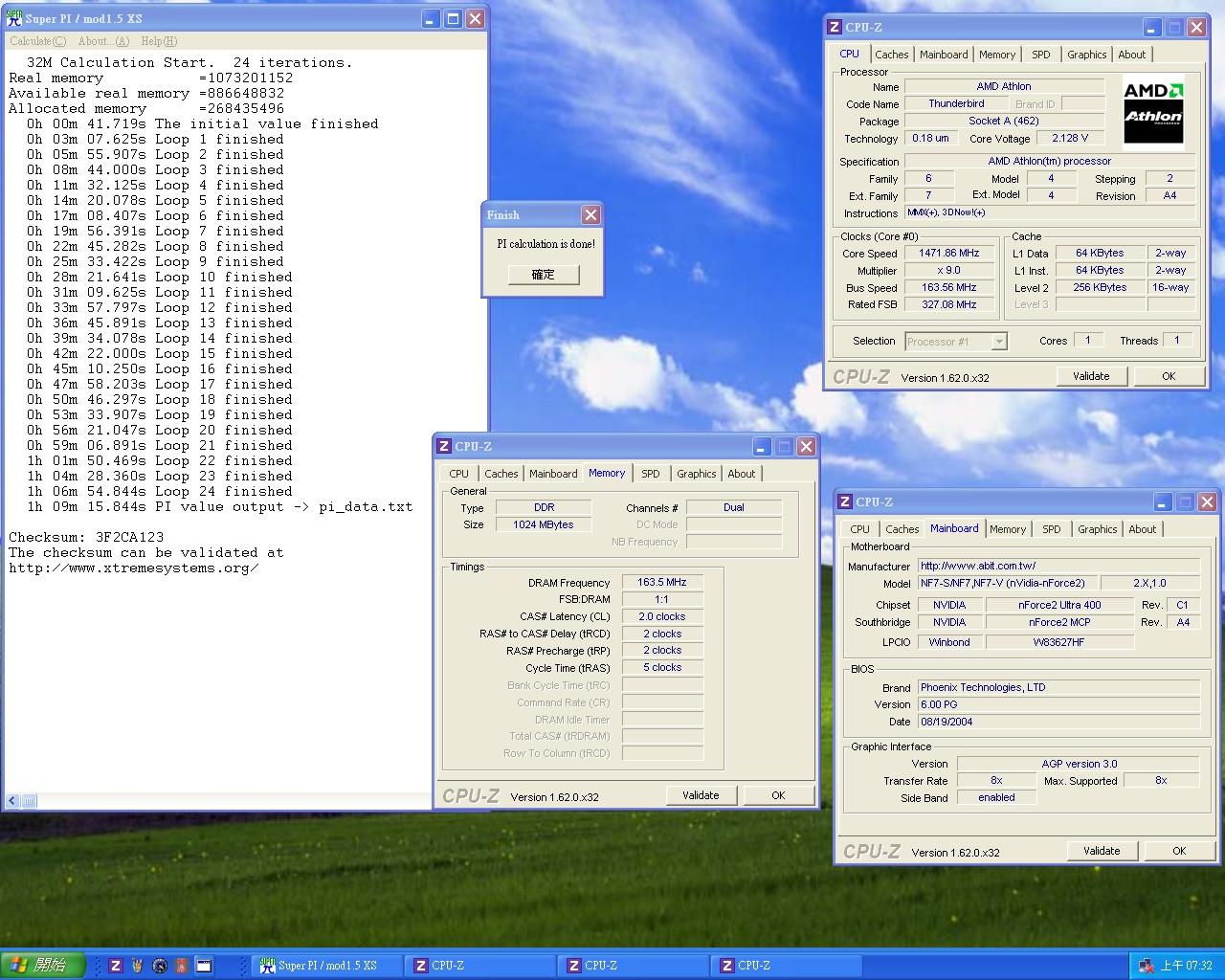The width and height of the screenshot is (1225, 980).
Task: Select Caches tab in the Memory timings window
Action: click(501, 474)
